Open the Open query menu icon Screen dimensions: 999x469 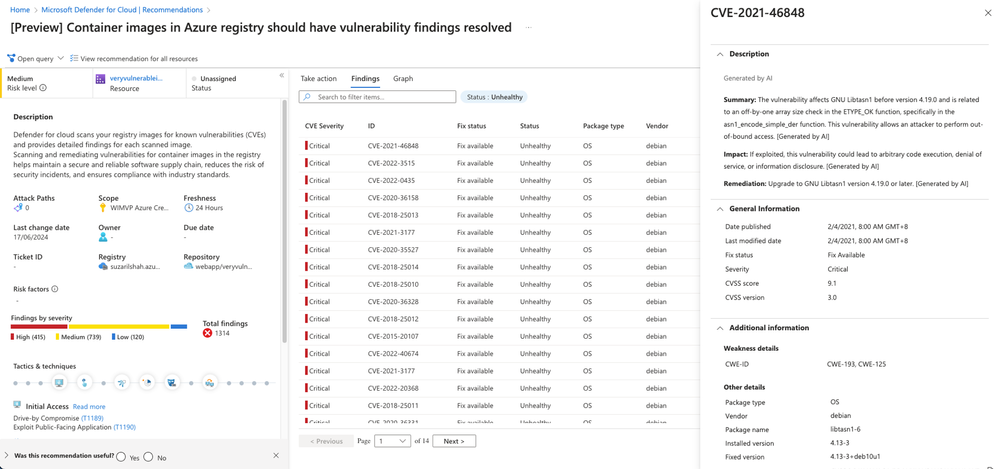(x=11, y=59)
